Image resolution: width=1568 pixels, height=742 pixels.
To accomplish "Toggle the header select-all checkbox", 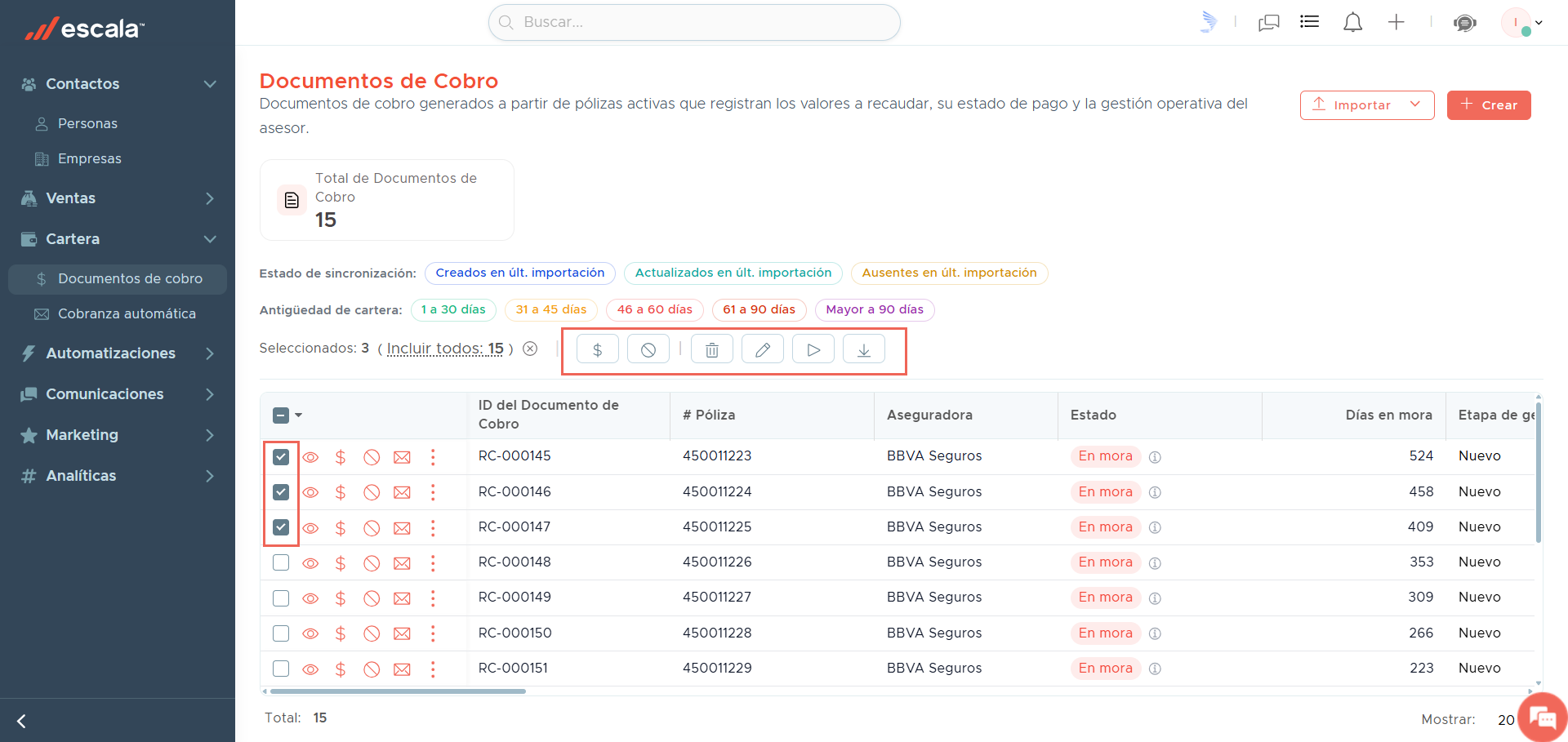I will point(281,415).
